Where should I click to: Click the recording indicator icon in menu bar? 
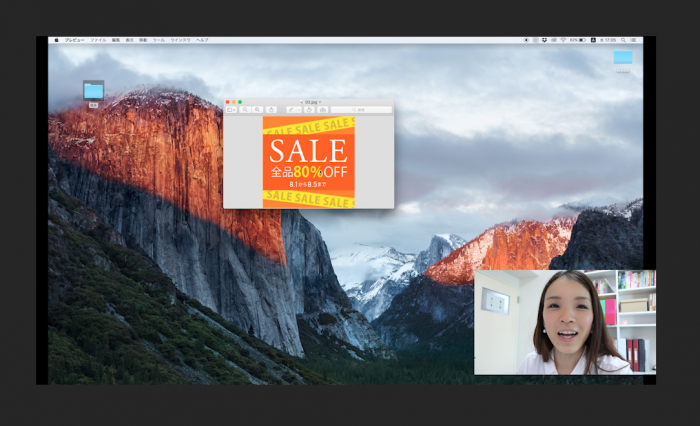(x=526, y=40)
